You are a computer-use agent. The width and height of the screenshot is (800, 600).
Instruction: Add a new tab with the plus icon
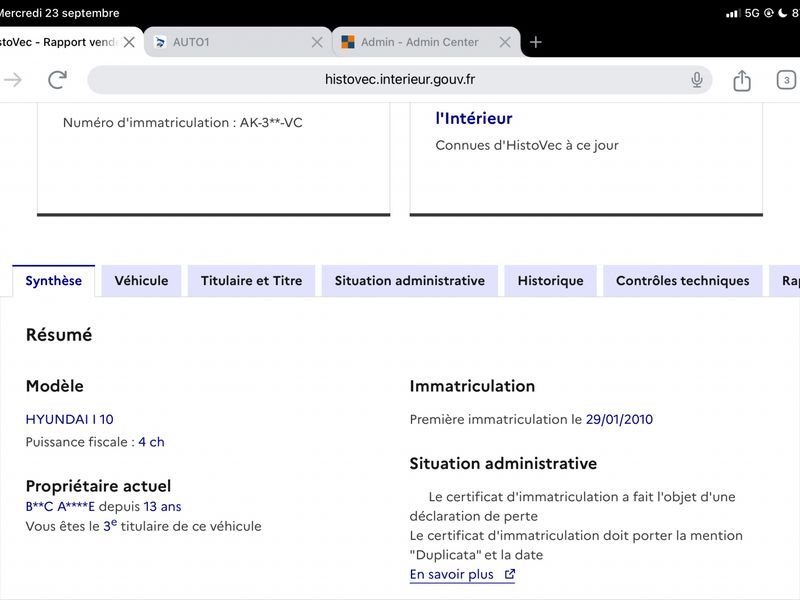pos(536,42)
